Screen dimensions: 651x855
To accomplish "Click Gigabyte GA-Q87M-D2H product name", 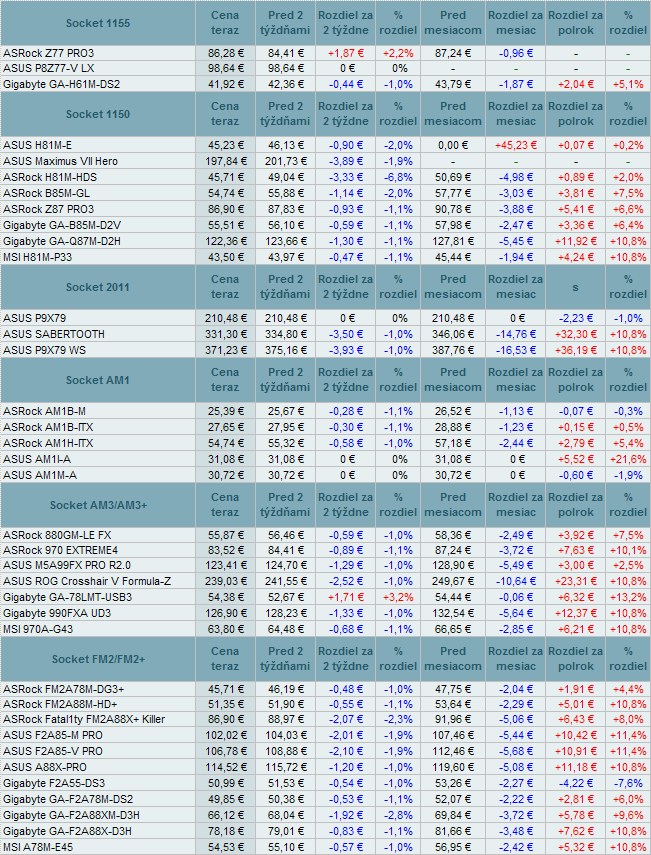I will 62,241.
